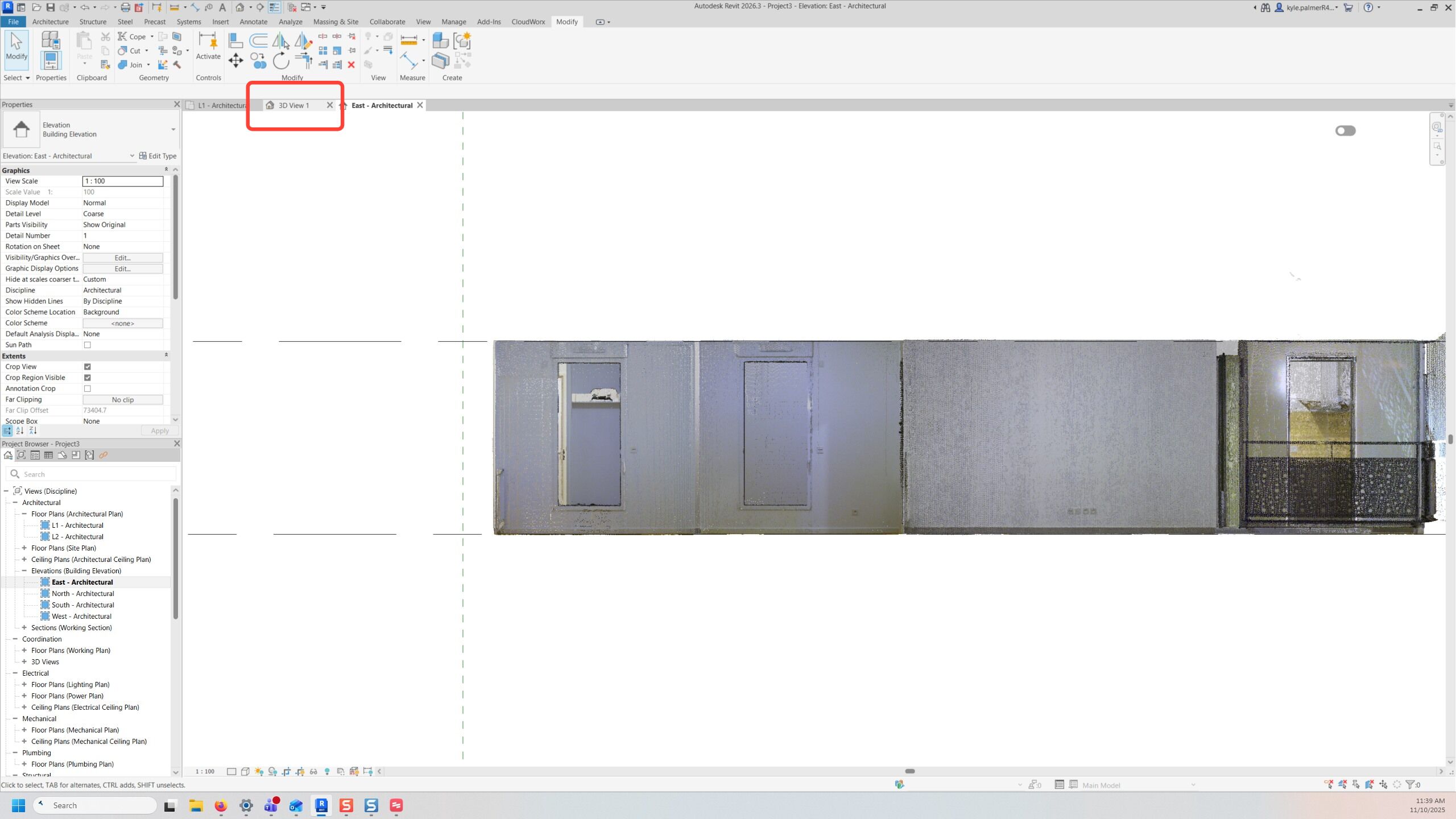Toggle Sun Path icon in view control bar
Viewport: 1456px width, 819px height.
(x=259, y=772)
